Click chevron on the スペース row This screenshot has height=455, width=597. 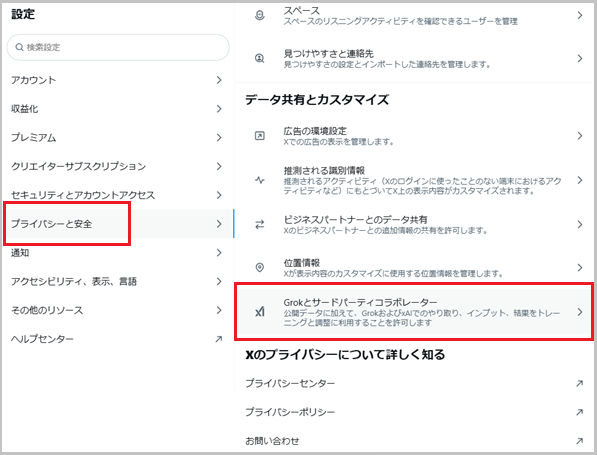(x=580, y=16)
